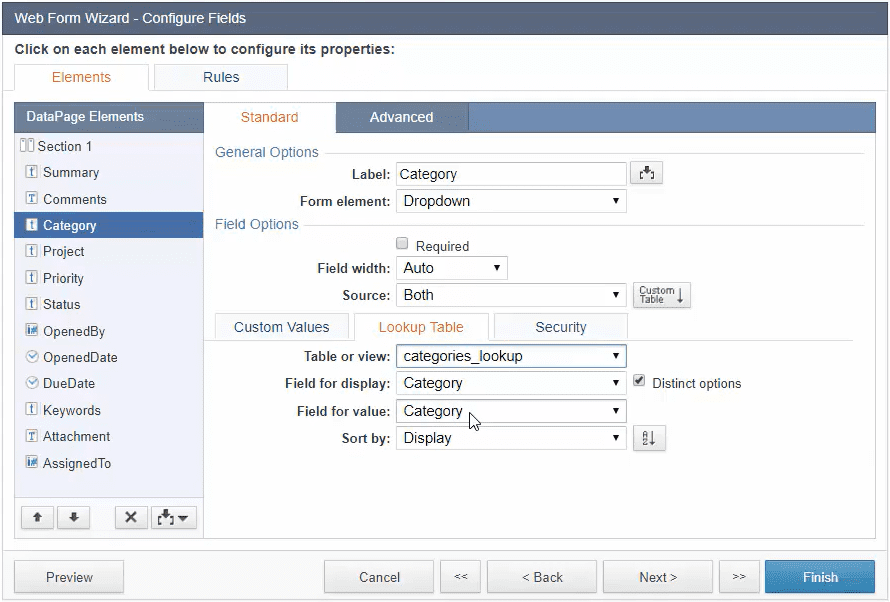Open the Advanced tab
Screen dimensions: 890x602
[x=401, y=117]
